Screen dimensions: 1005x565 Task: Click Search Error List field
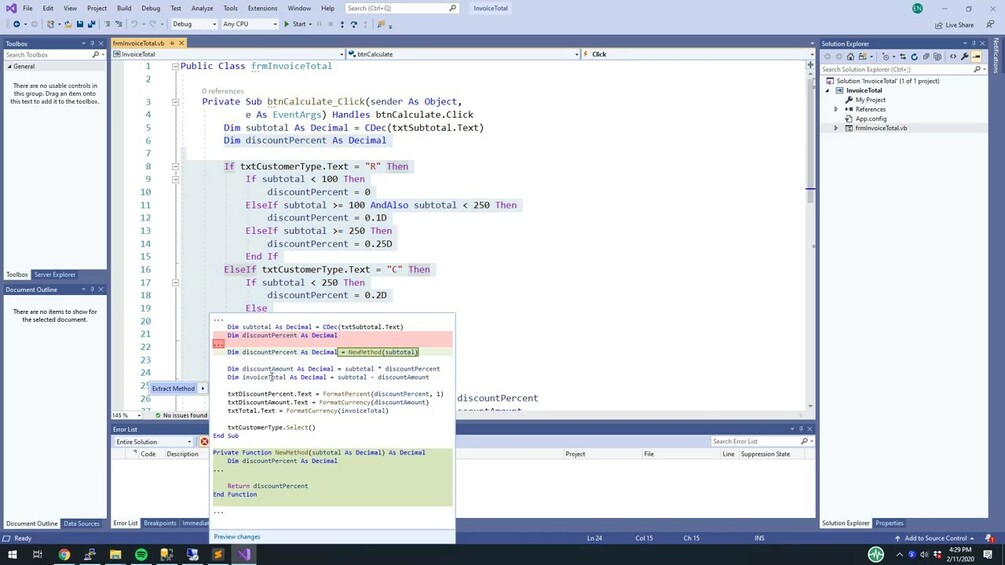point(763,441)
